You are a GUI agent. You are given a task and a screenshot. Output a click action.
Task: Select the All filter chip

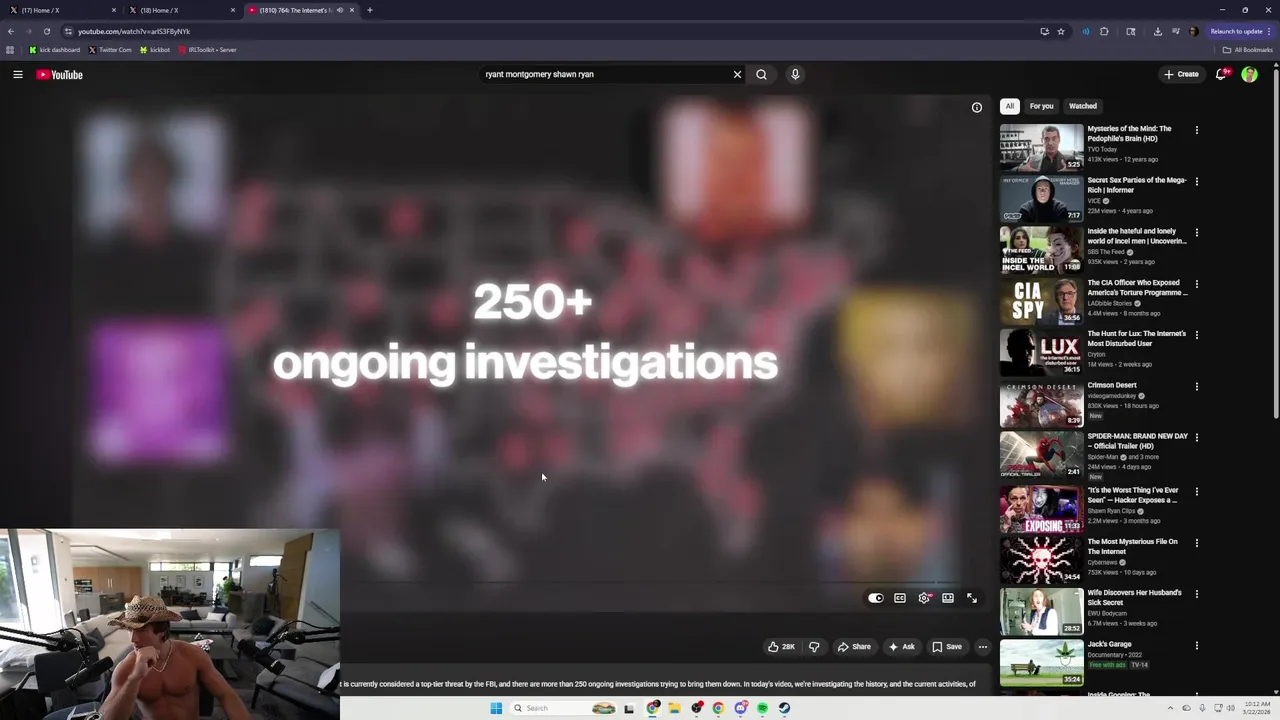tap(1010, 106)
